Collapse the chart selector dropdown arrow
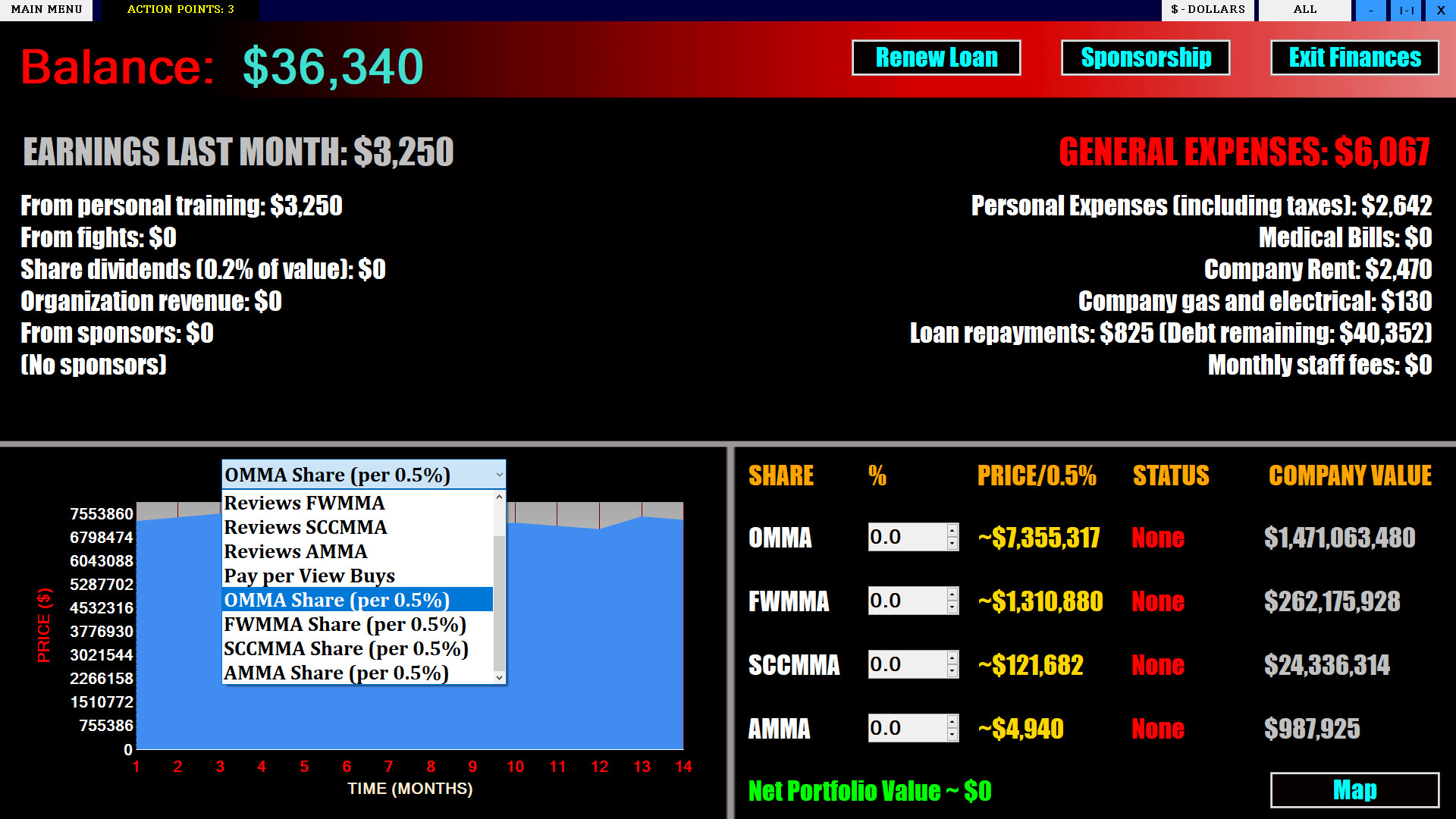The width and height of the screenshot is (1456, 819). click(x=499, y=475)
